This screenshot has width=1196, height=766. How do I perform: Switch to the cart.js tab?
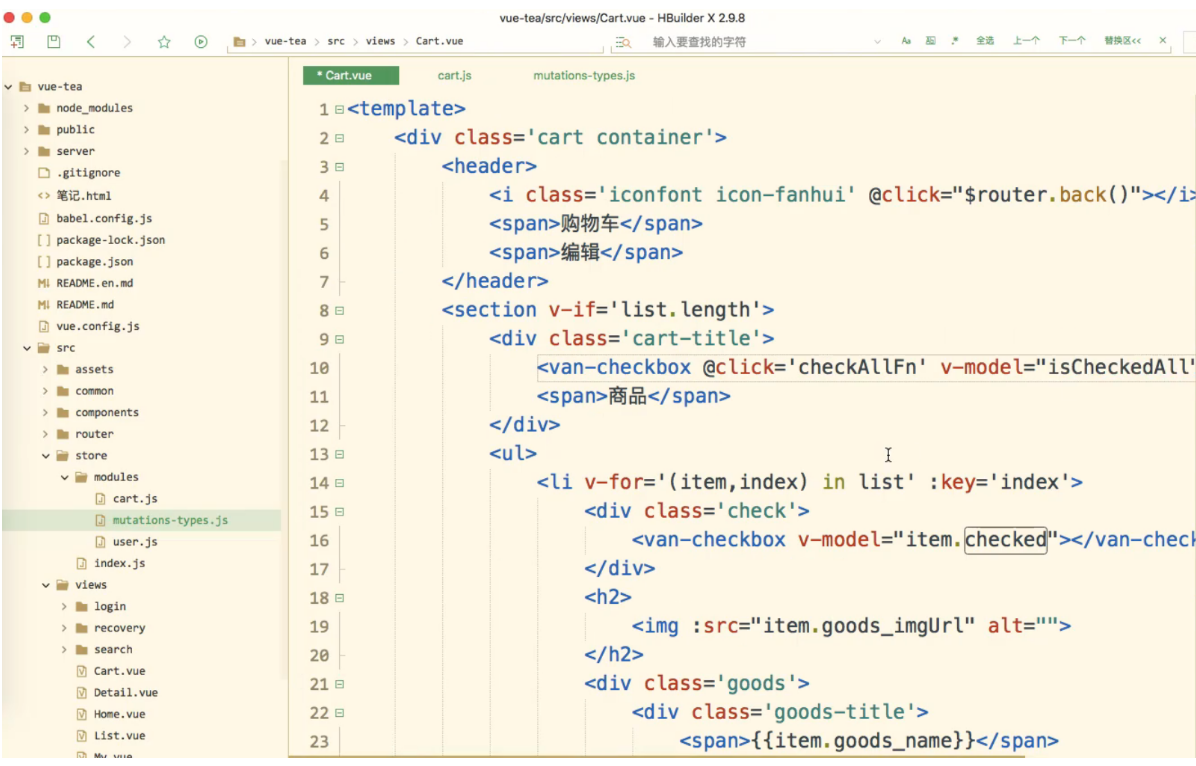click(455, 76)
